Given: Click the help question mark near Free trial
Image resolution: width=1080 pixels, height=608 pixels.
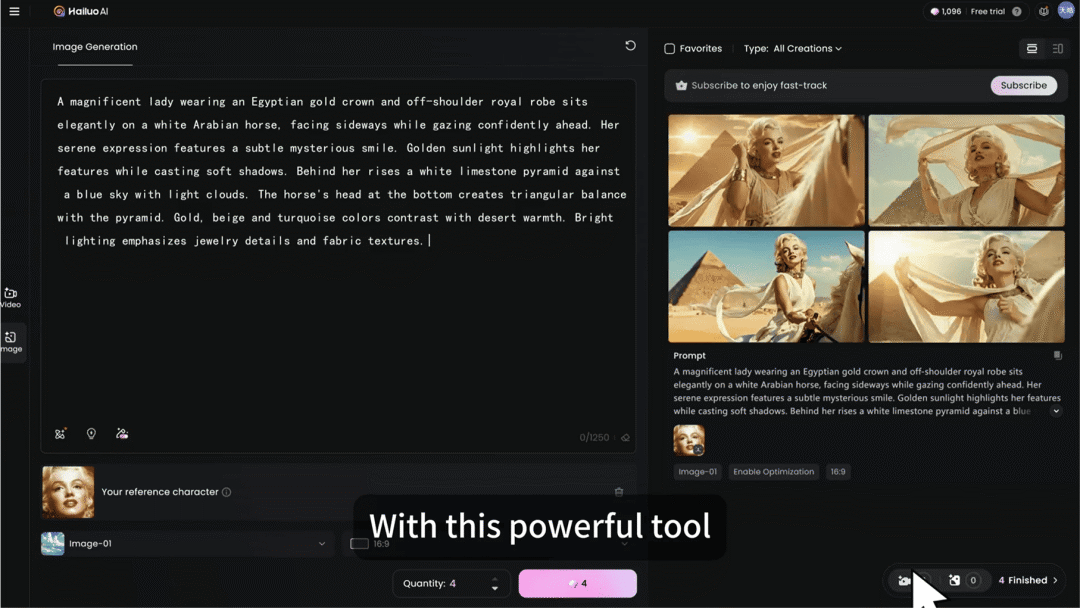Looking at the screenshot, I should [x=1017, y=11].
